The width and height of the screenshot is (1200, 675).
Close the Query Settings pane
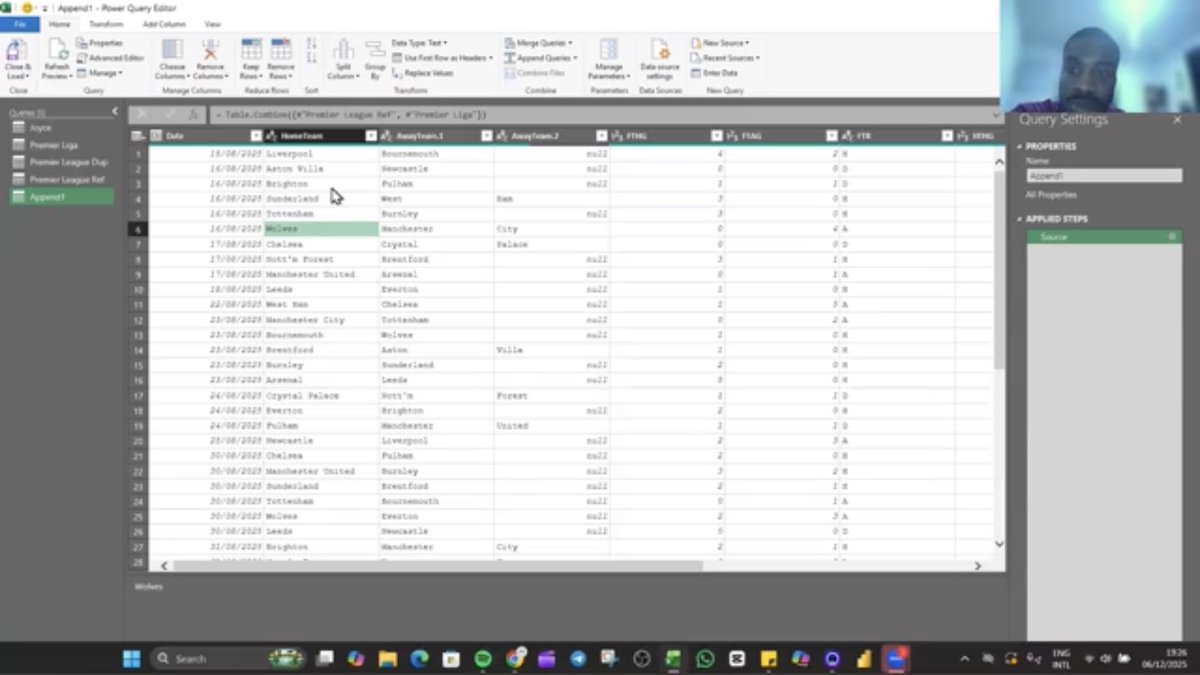[x=1177, y=119]
